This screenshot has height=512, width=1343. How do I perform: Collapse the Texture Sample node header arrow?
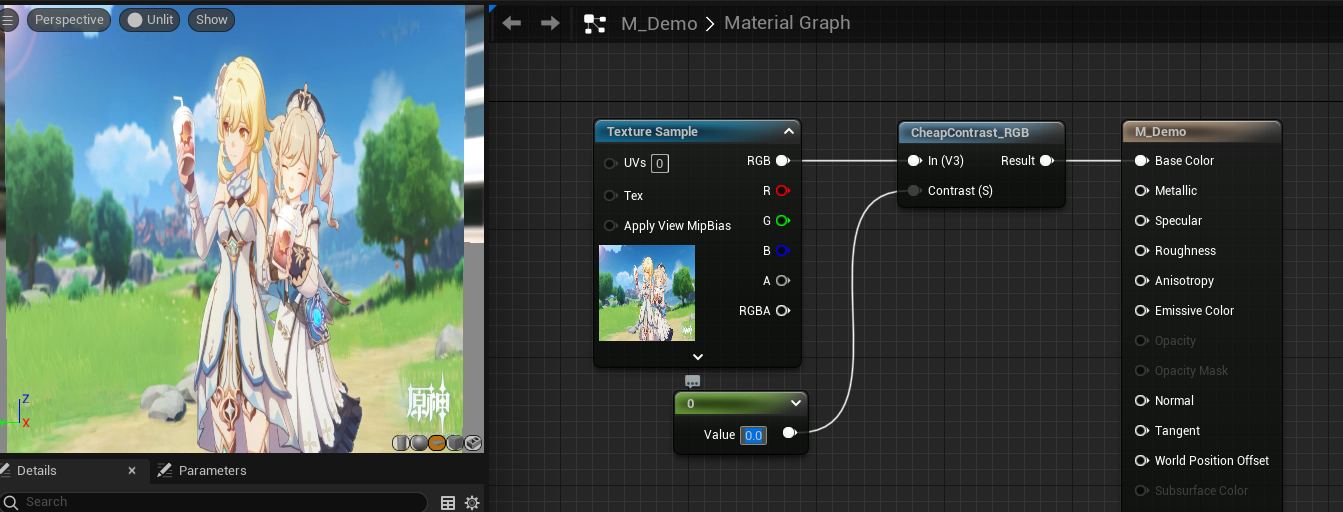(788, 131)
